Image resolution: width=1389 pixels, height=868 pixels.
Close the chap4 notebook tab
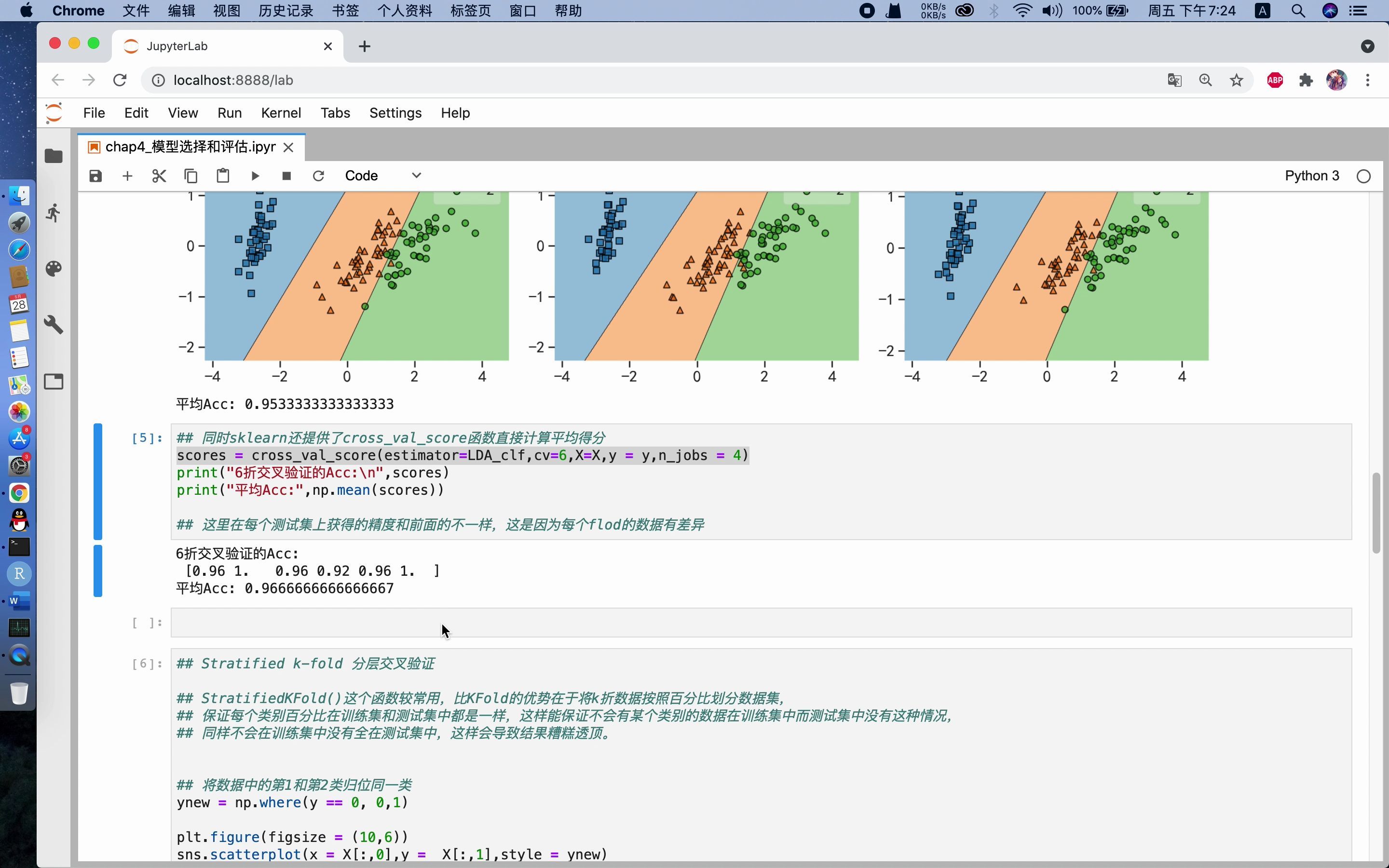289,148
